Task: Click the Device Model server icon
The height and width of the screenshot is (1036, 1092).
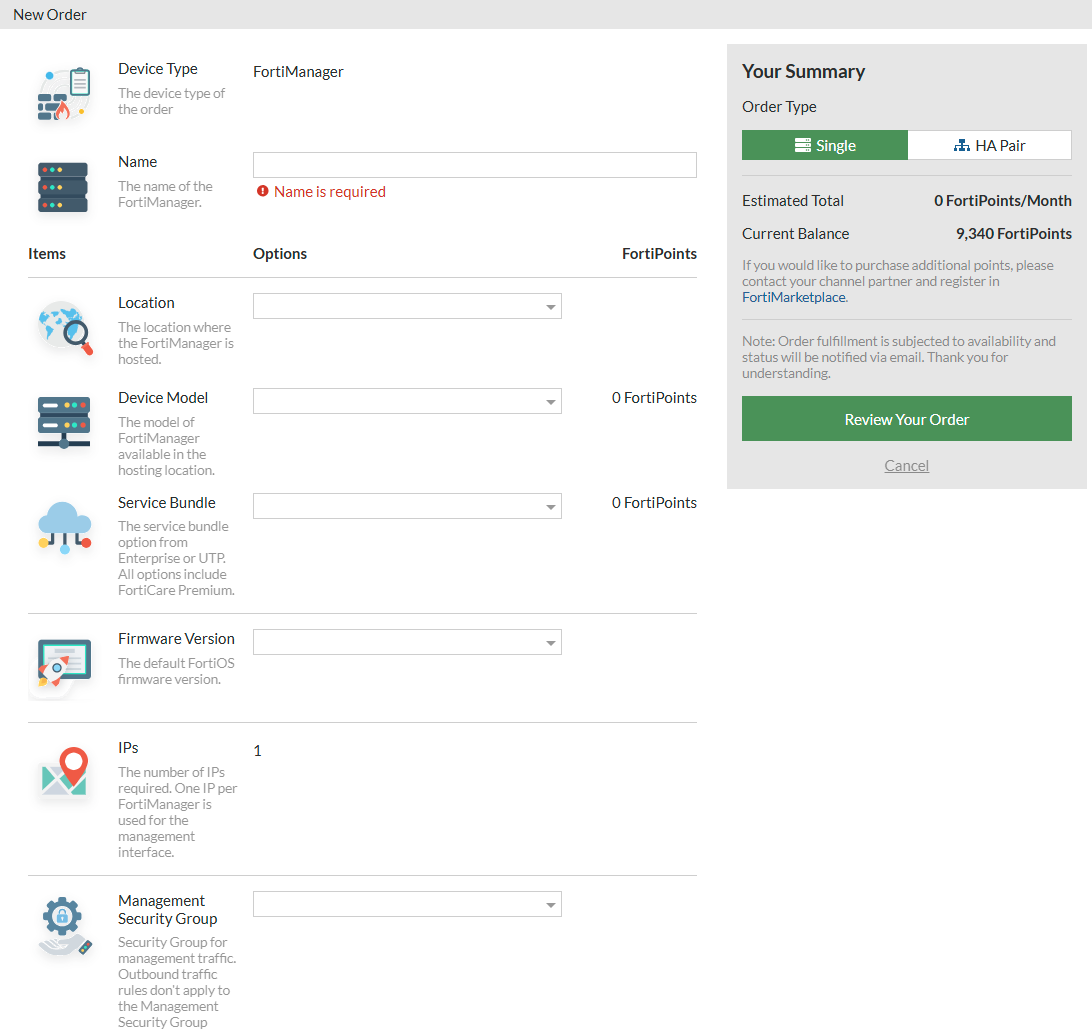Action: (63, 422)
